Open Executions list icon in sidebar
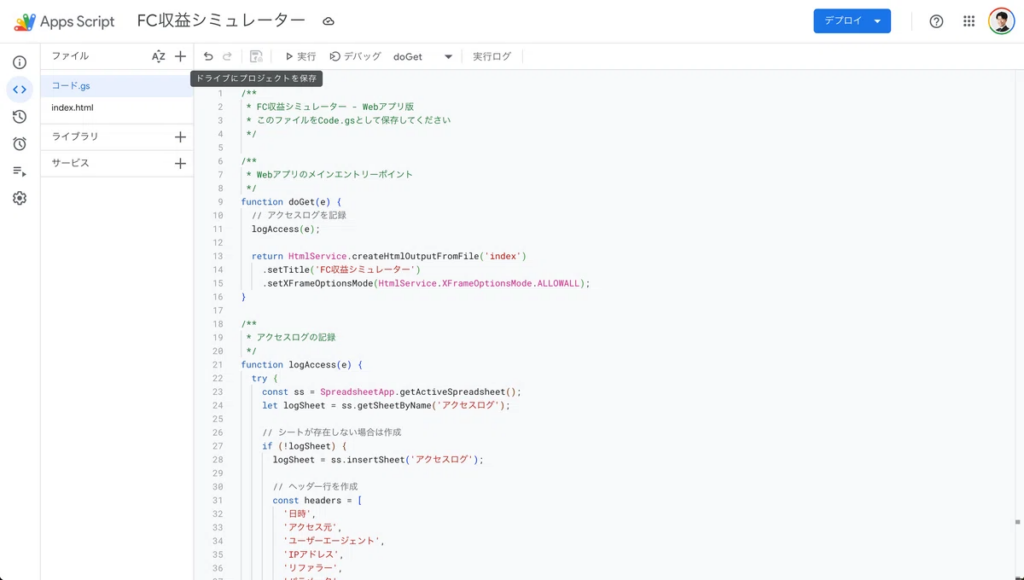The height and width of the screenshot is (580, 1024). 19,171
